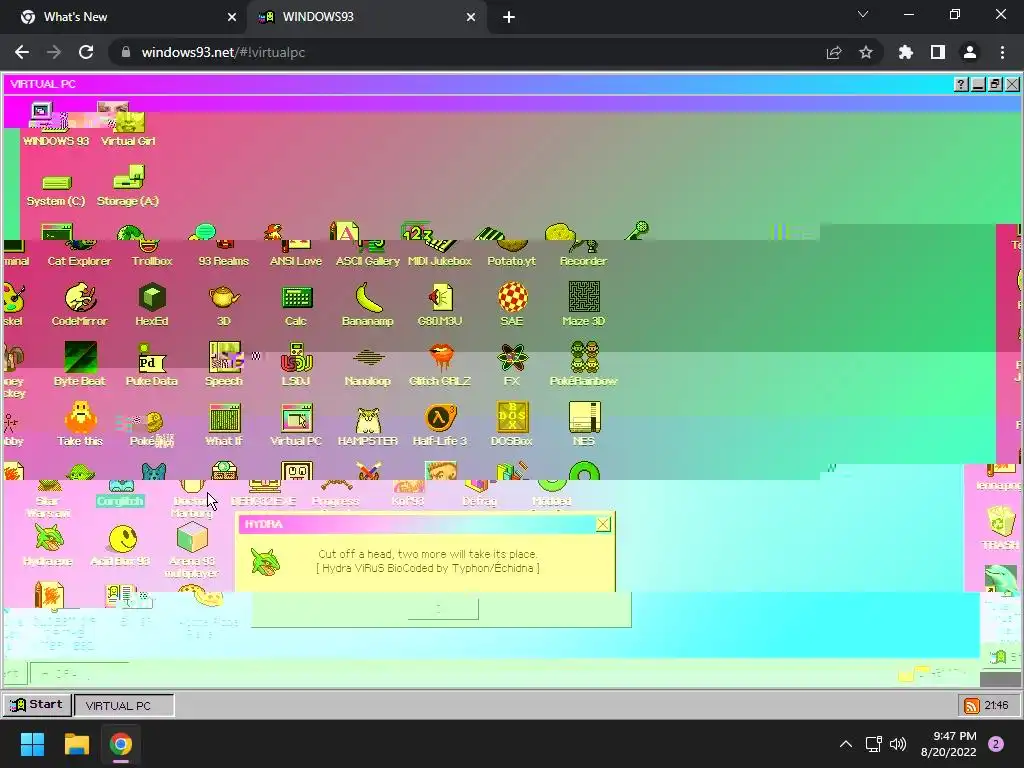Open the Half-Life 3 icon
The image size is (1024, 768).
pyautogui.click(x=440, y=424)
